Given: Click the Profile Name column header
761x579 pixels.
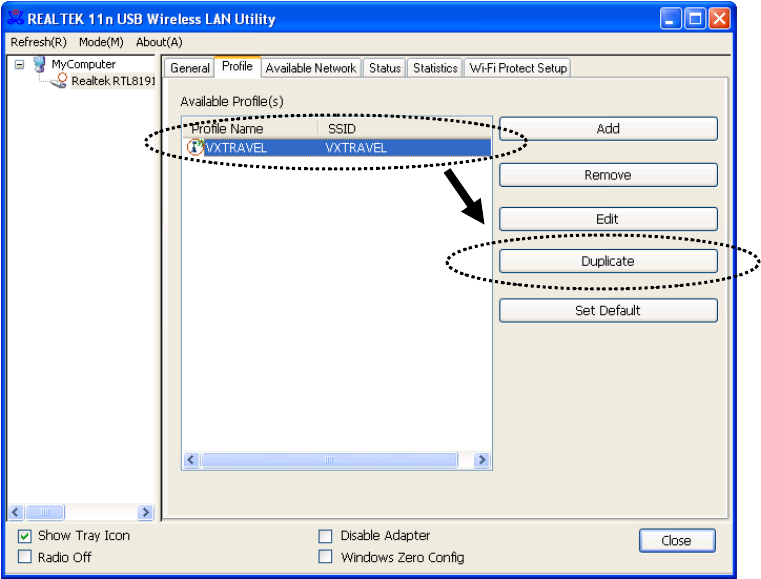Looking at the screenshot, I should point(250,129).
